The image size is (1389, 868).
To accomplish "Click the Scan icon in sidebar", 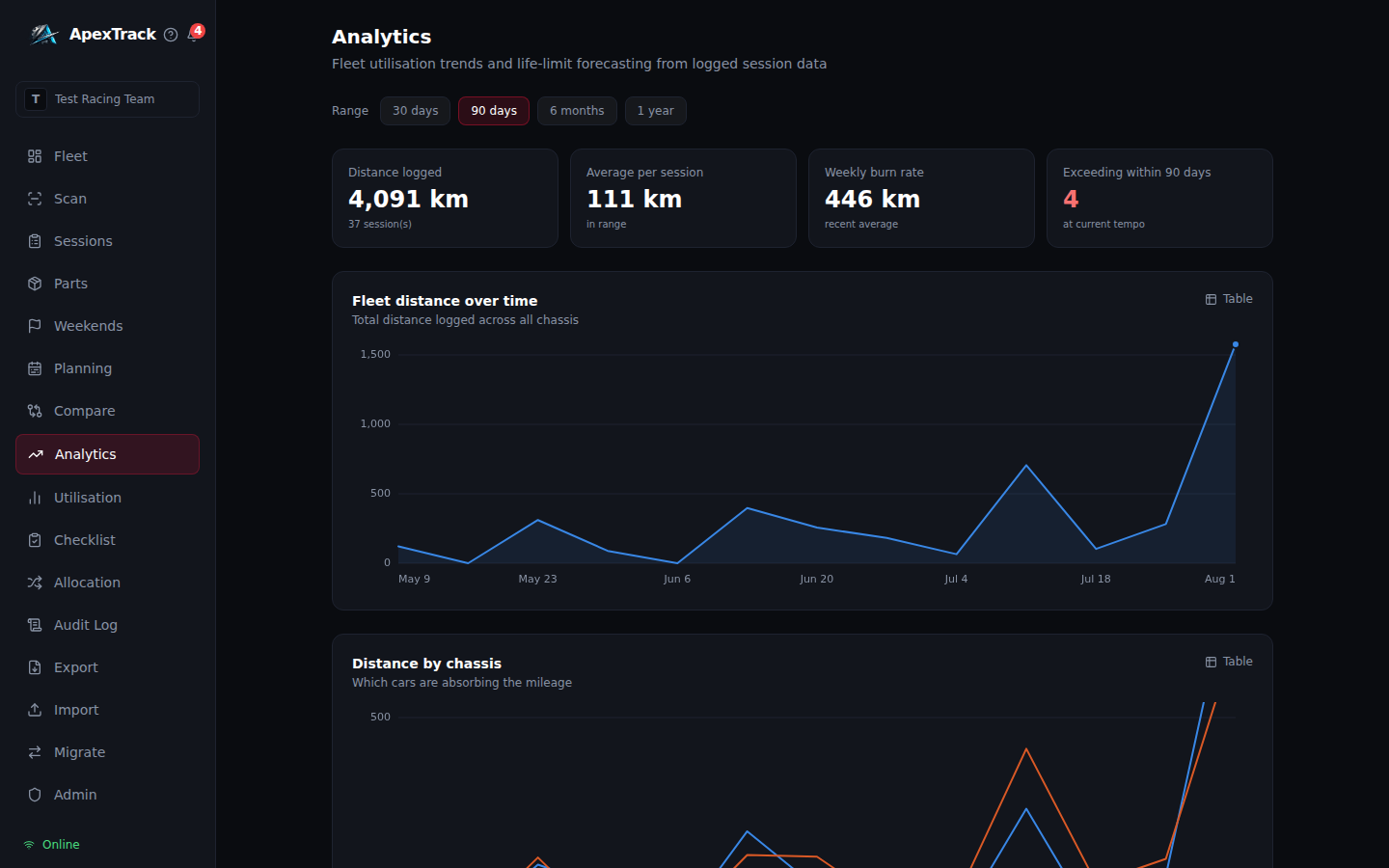I will tap(35, 199).
